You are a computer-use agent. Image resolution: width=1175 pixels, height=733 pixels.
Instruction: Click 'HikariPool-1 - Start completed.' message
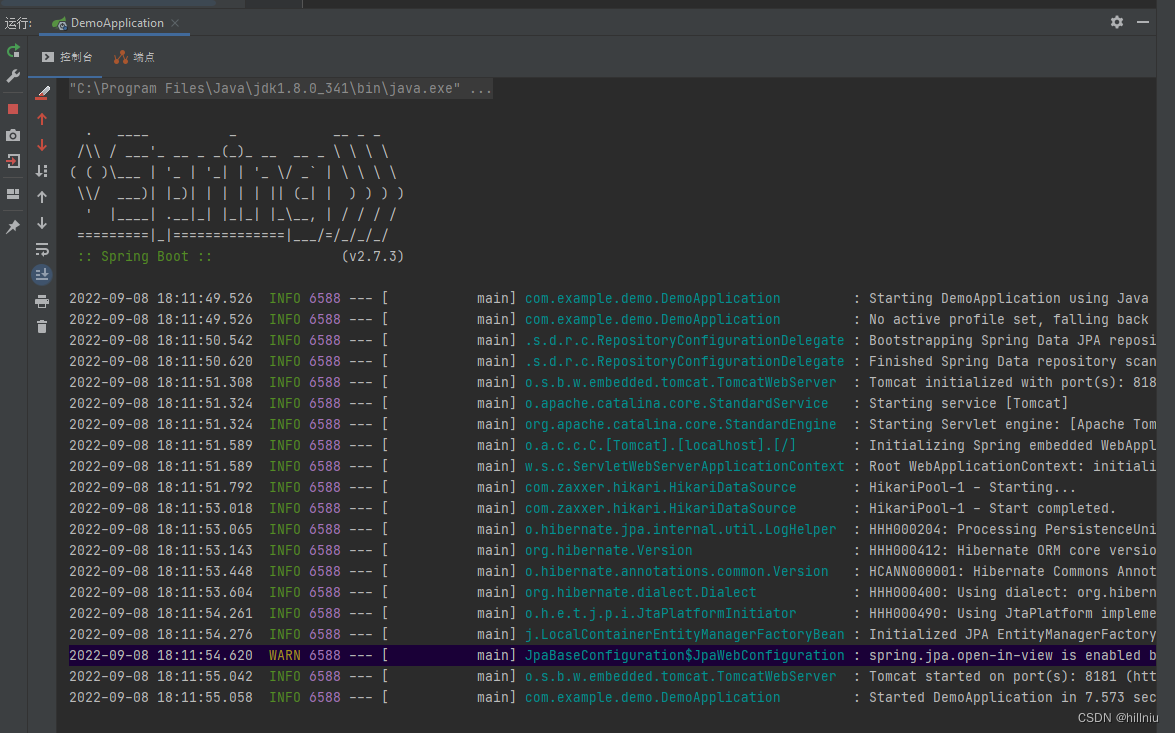tap(992, 508)
